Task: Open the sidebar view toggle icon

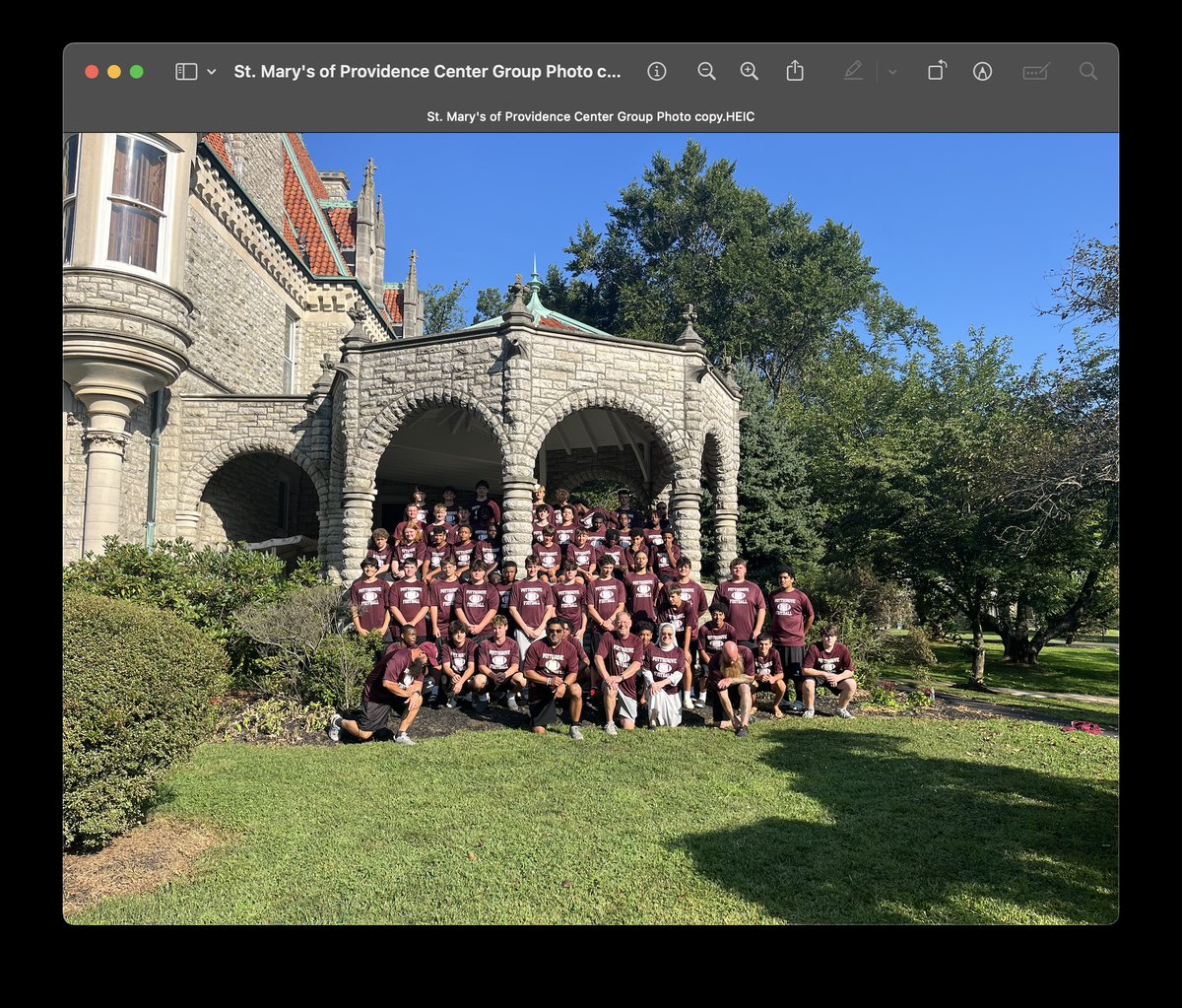Action: tap(186, 71)
